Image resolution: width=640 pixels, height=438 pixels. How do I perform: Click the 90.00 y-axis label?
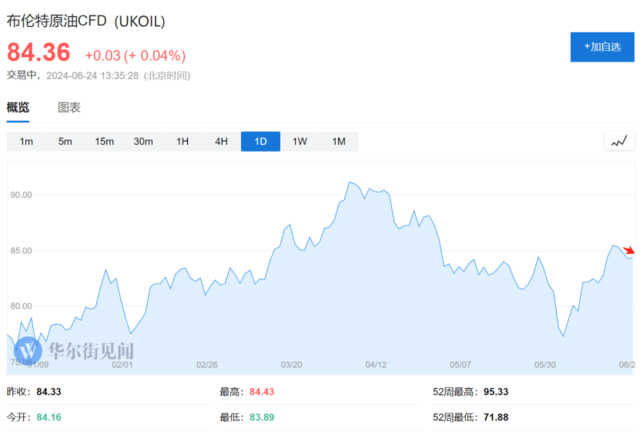tap(21, 195)
